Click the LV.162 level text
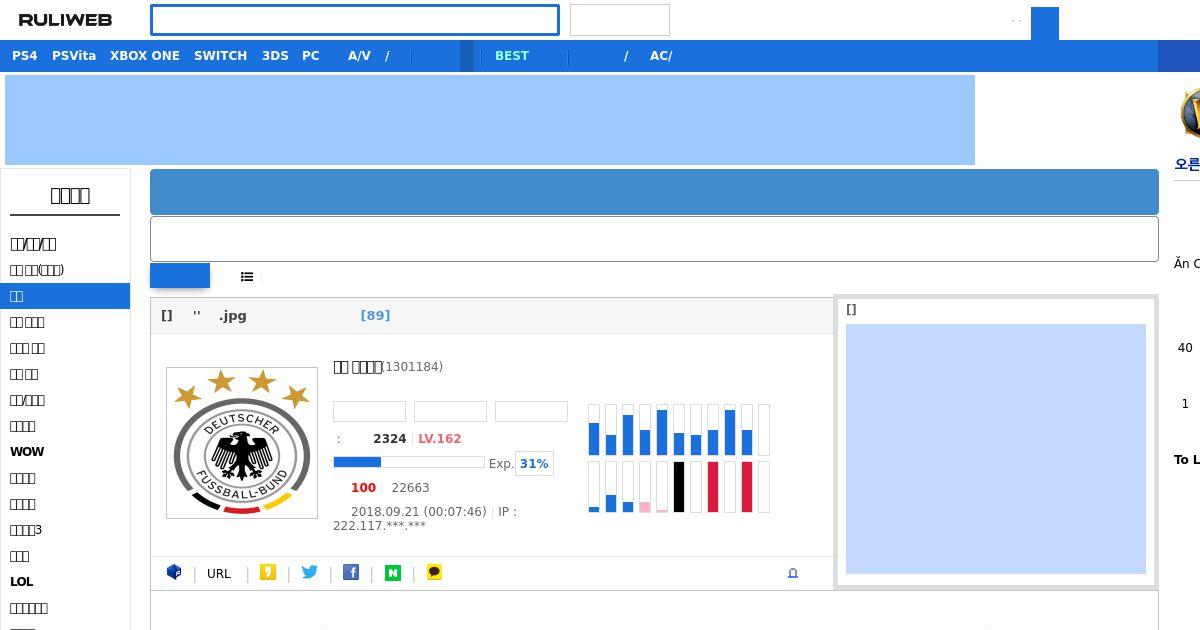This screenshot has height=630, width=1200. click(x=440, y=439)
